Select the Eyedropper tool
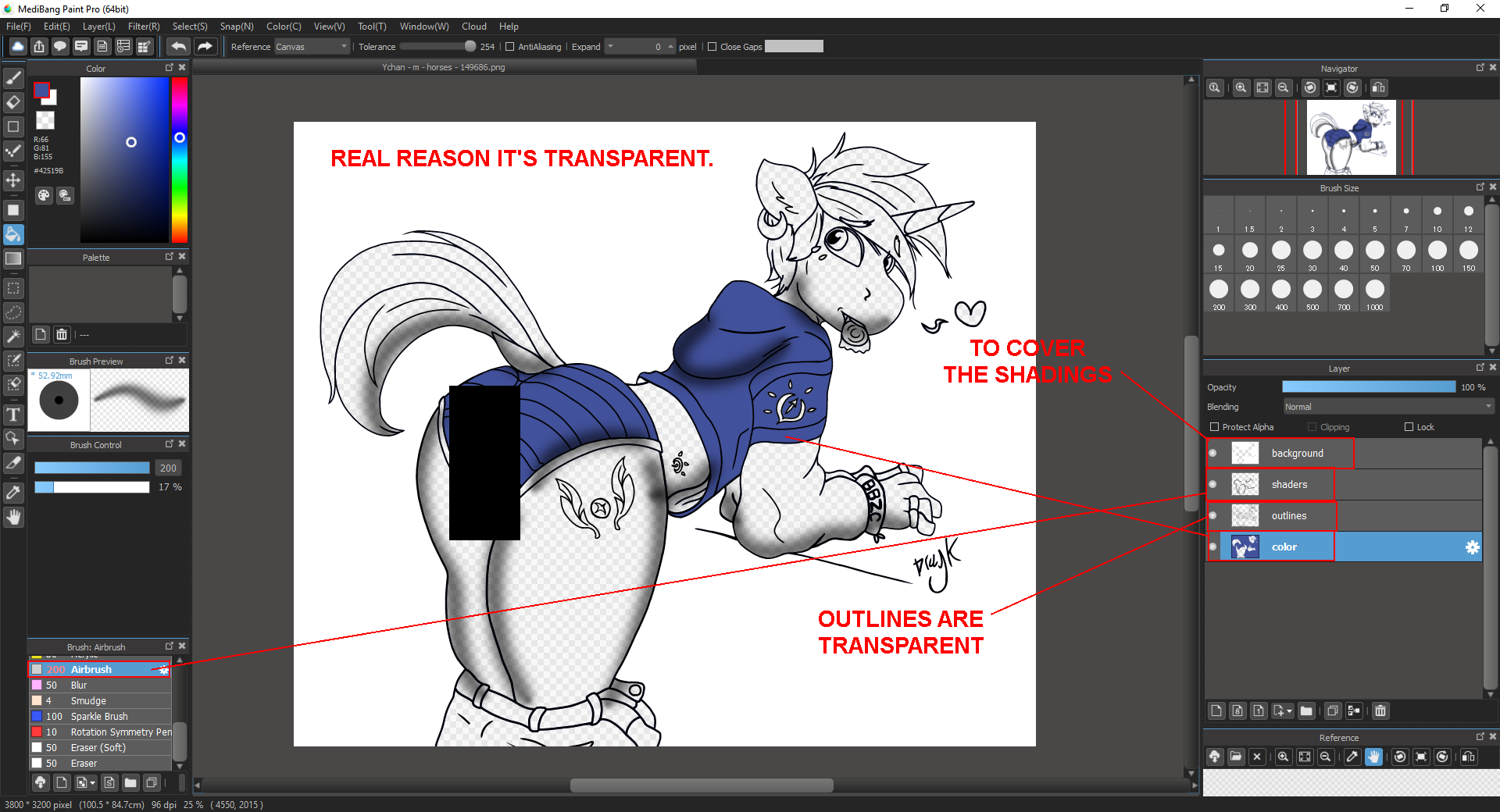This screenshot has height=812, width=1500. [13, 493]
